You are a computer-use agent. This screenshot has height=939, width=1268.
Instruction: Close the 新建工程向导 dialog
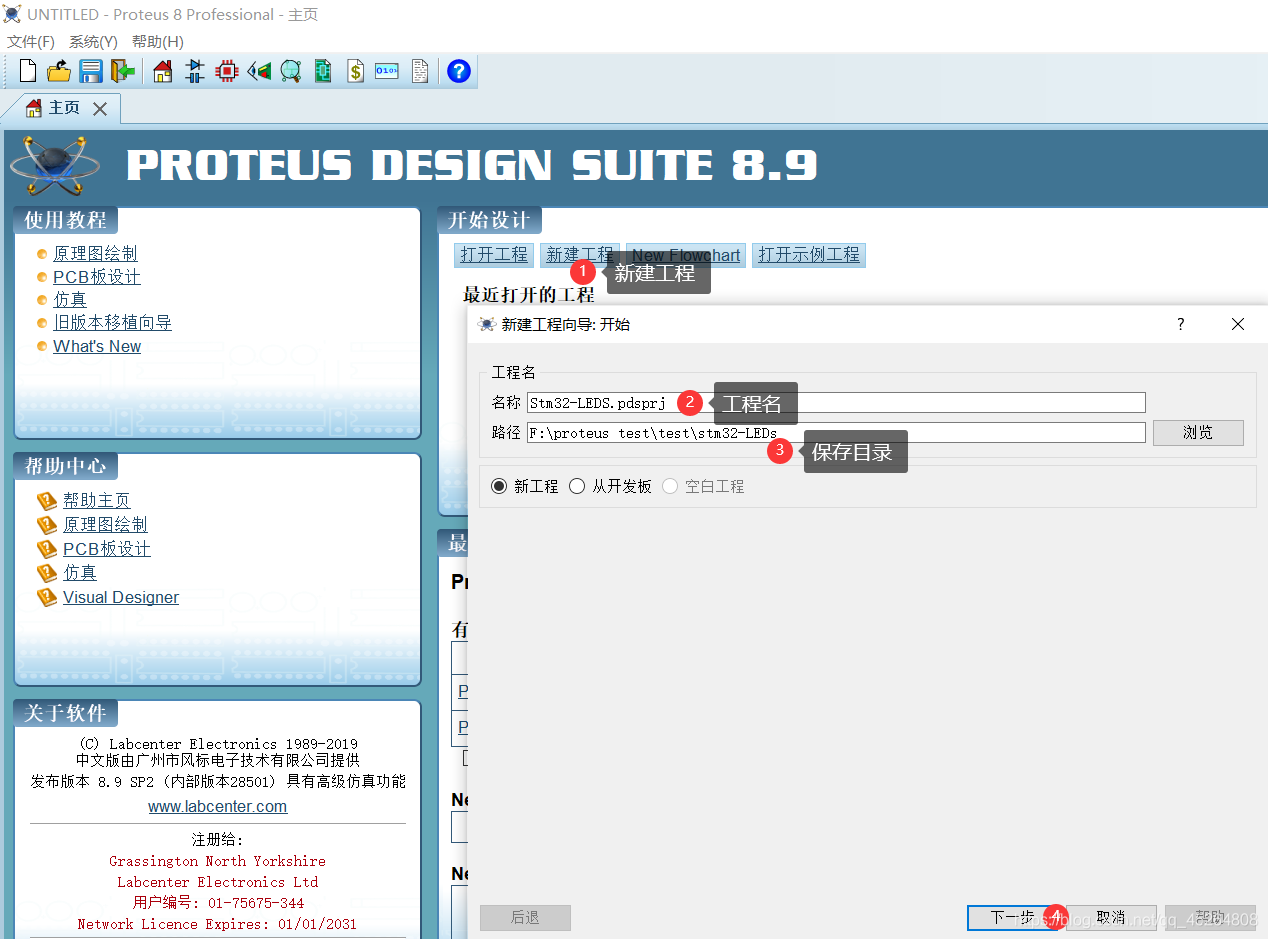tap(1238, 324)
